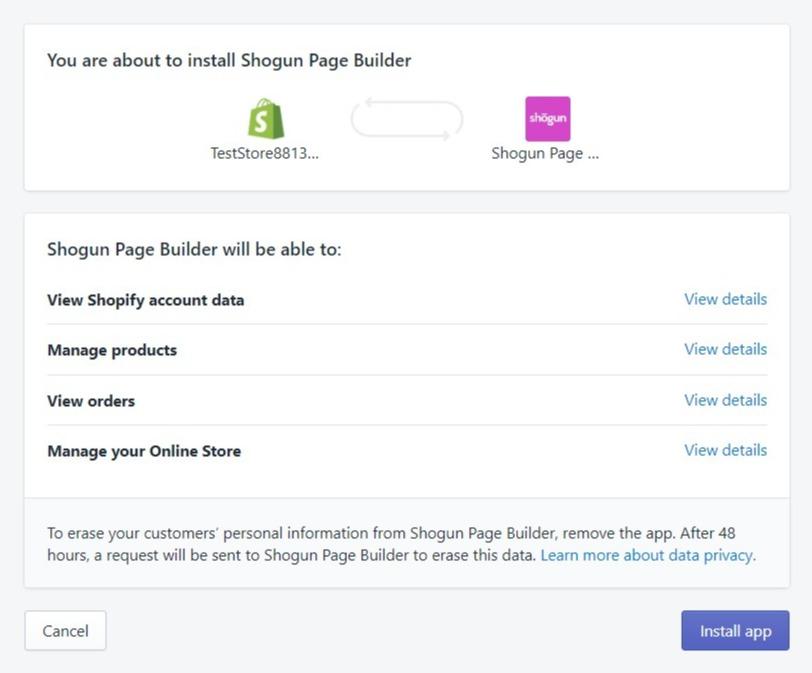This screenshot has width=812, height=673.
Task: Open View details for Shopify account data
Action: click(x=725, y=299)
